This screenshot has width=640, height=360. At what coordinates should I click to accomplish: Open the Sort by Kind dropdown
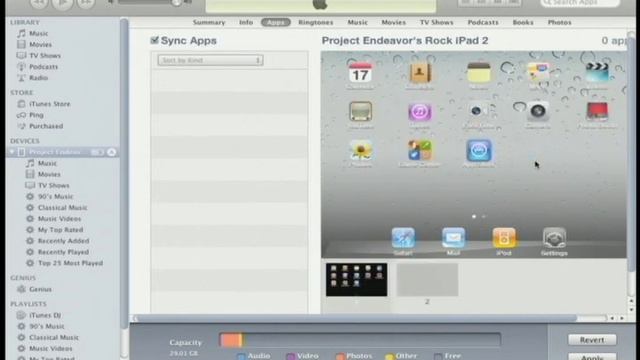[x=210, y=60]
